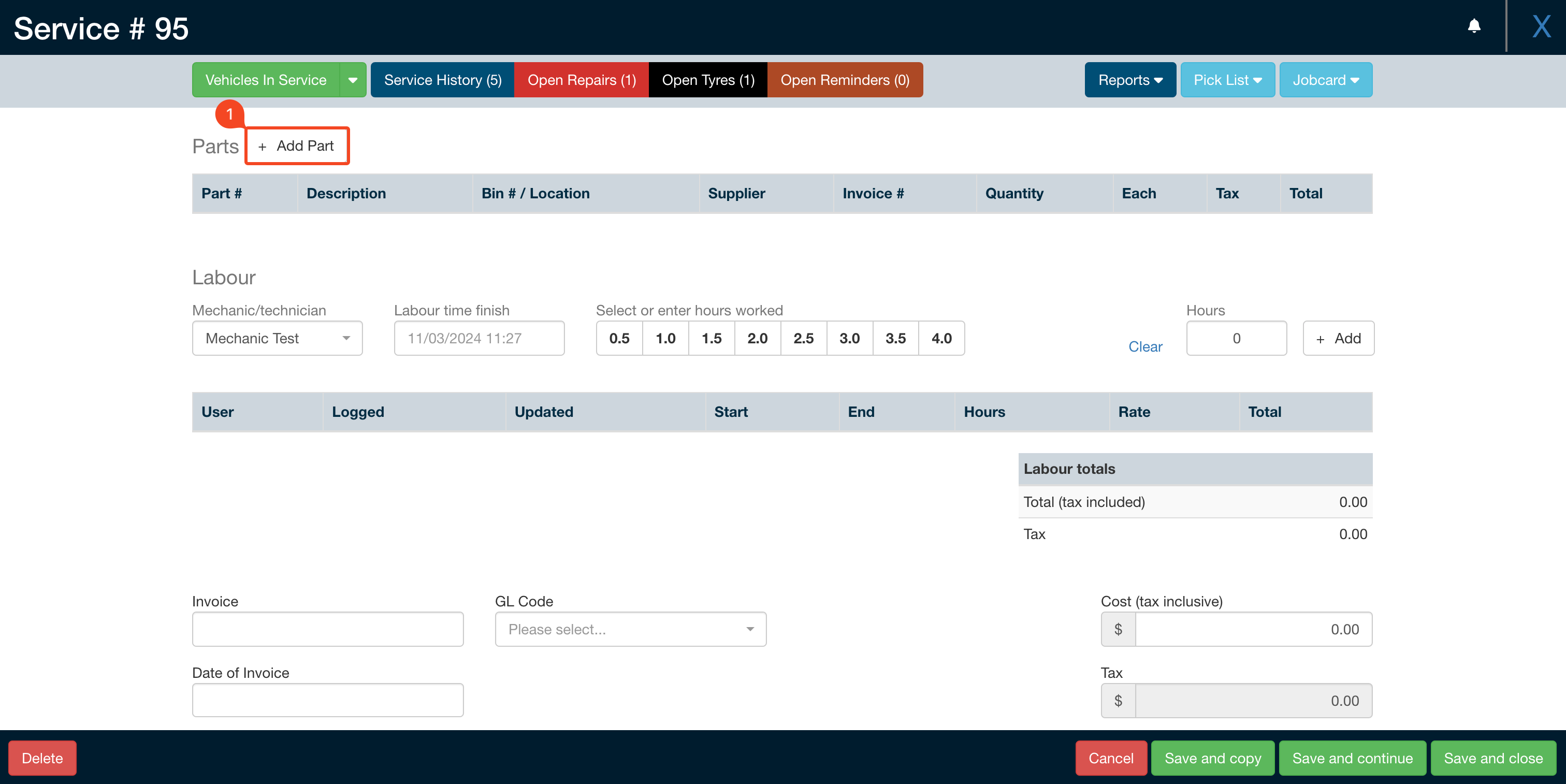Click the Hours input field
This screenshot has width=1566, height=784.
tap(1237, 338)
